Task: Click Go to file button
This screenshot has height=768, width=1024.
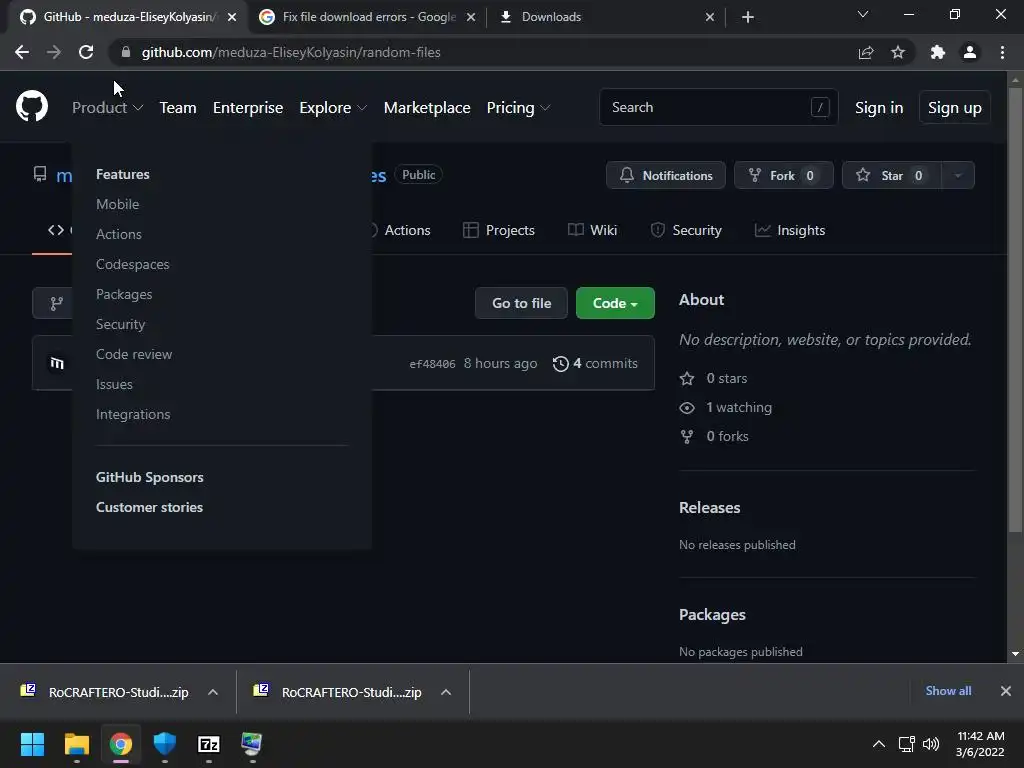Action: pos(521,303)
